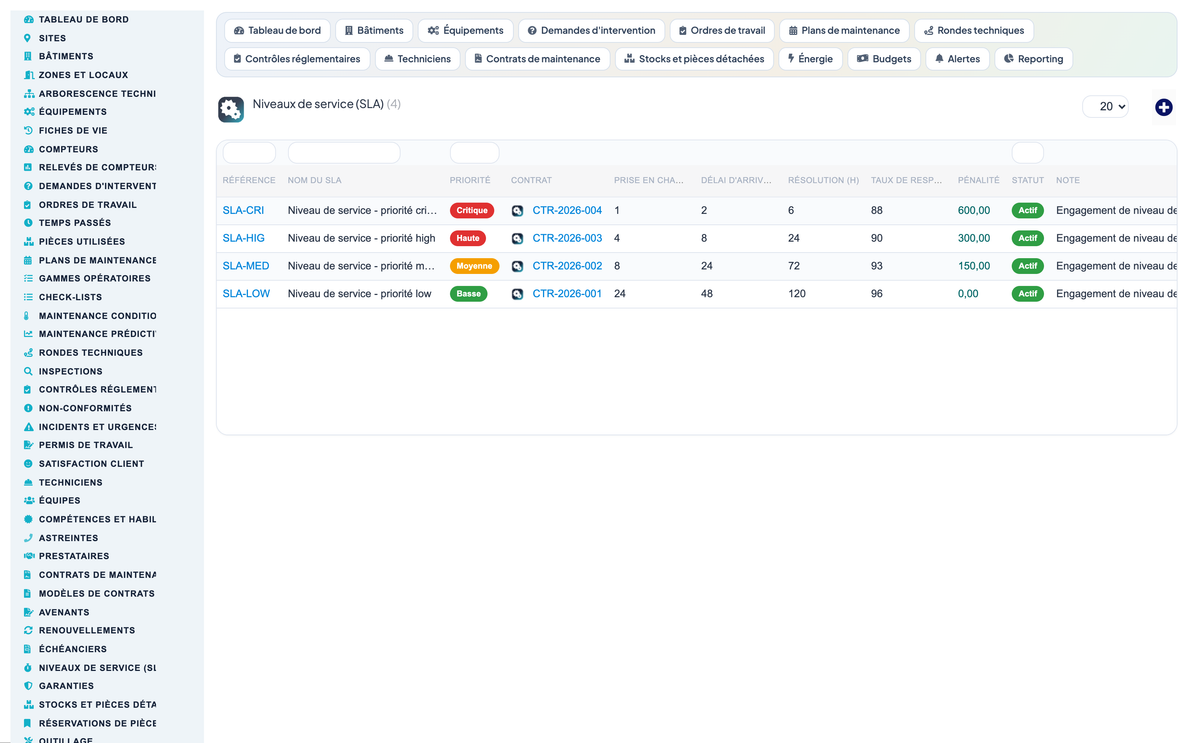This screenshot has height=743, width=1200.
Task: Click the Basse priority badge
Action: tap(469, 294)
